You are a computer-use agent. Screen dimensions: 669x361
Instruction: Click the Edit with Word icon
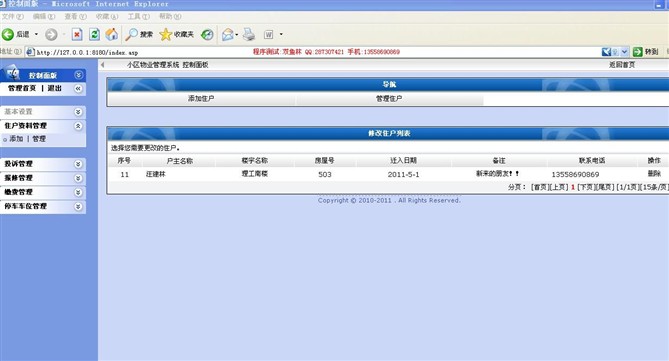(x=268, y=35)
